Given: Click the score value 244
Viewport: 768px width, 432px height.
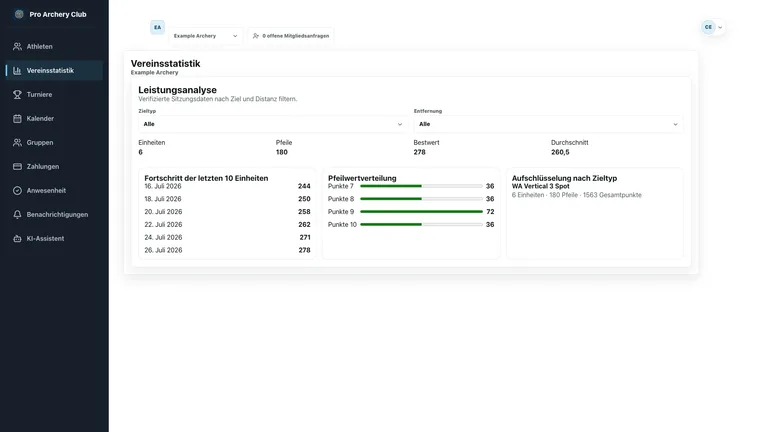Looking at the screenshot, I should (304, 186).
